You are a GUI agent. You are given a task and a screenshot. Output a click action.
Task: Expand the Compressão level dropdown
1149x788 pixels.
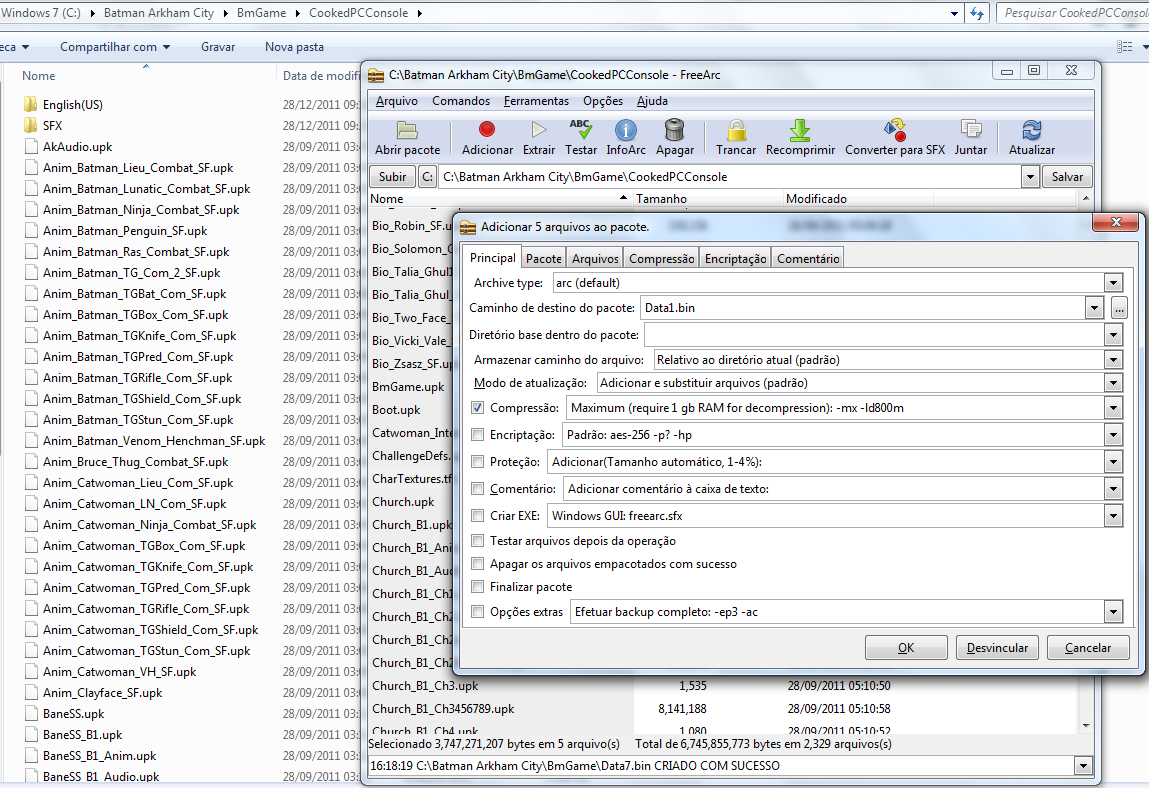(1113, 408)
